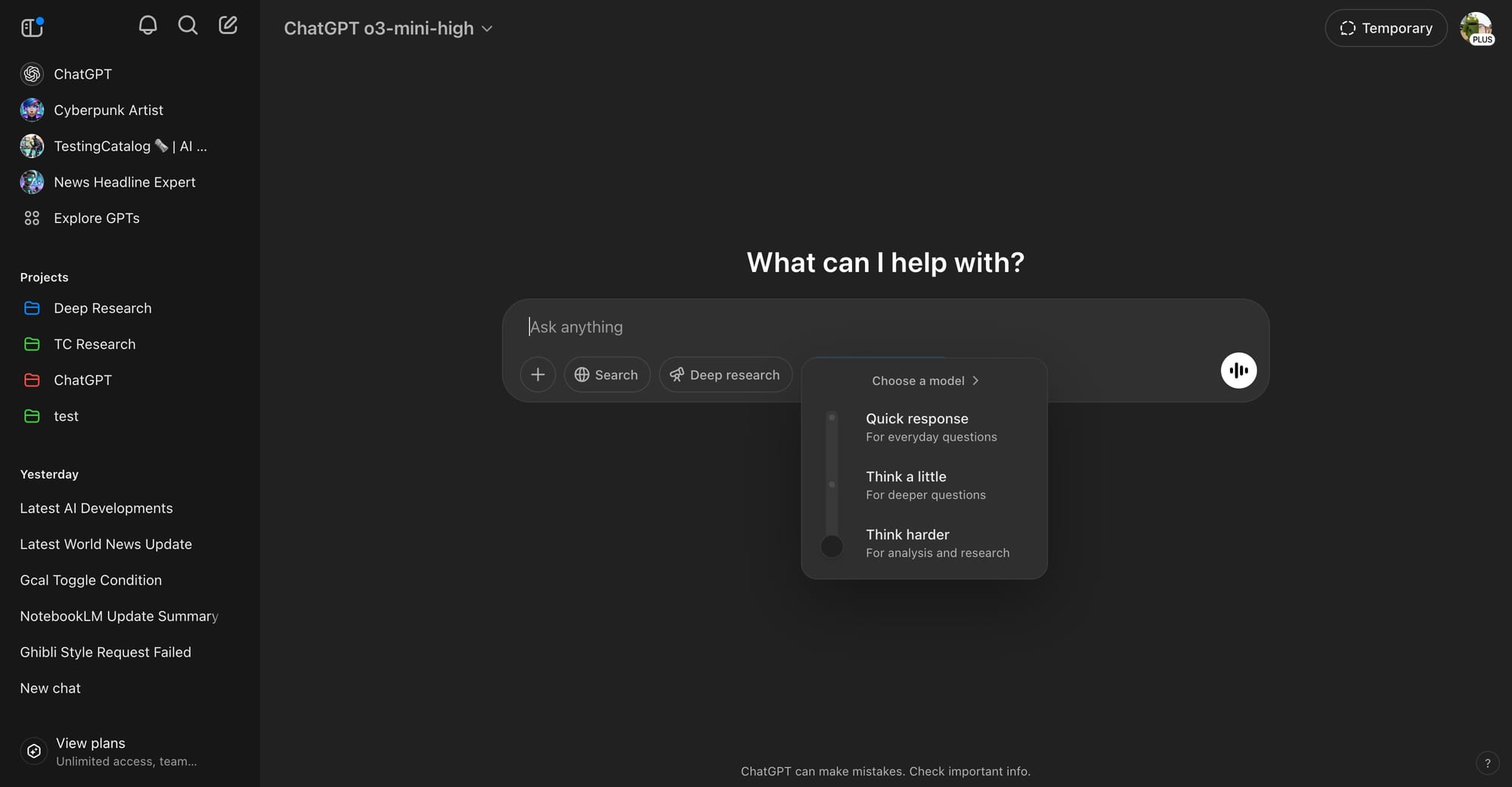Click the Deep Research project folder icon
The width and height of the screenshot is (1512, 787).
tap(32, 308)
